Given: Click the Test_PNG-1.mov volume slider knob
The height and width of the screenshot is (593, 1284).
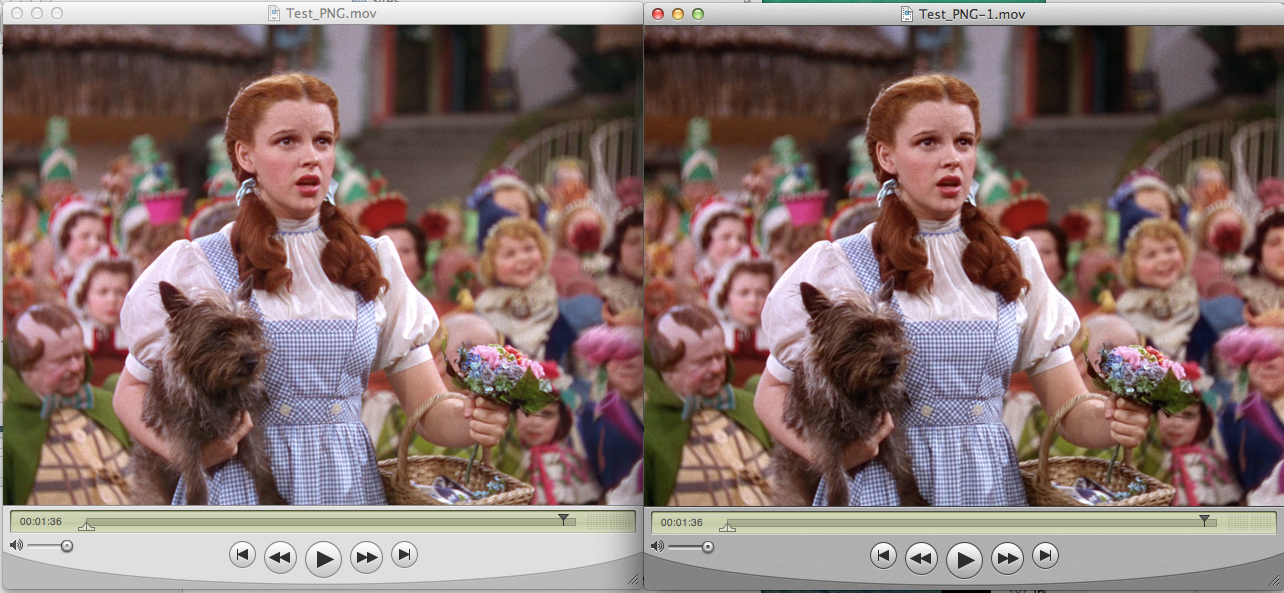Looking at the screenshot, I should [708, 547].
